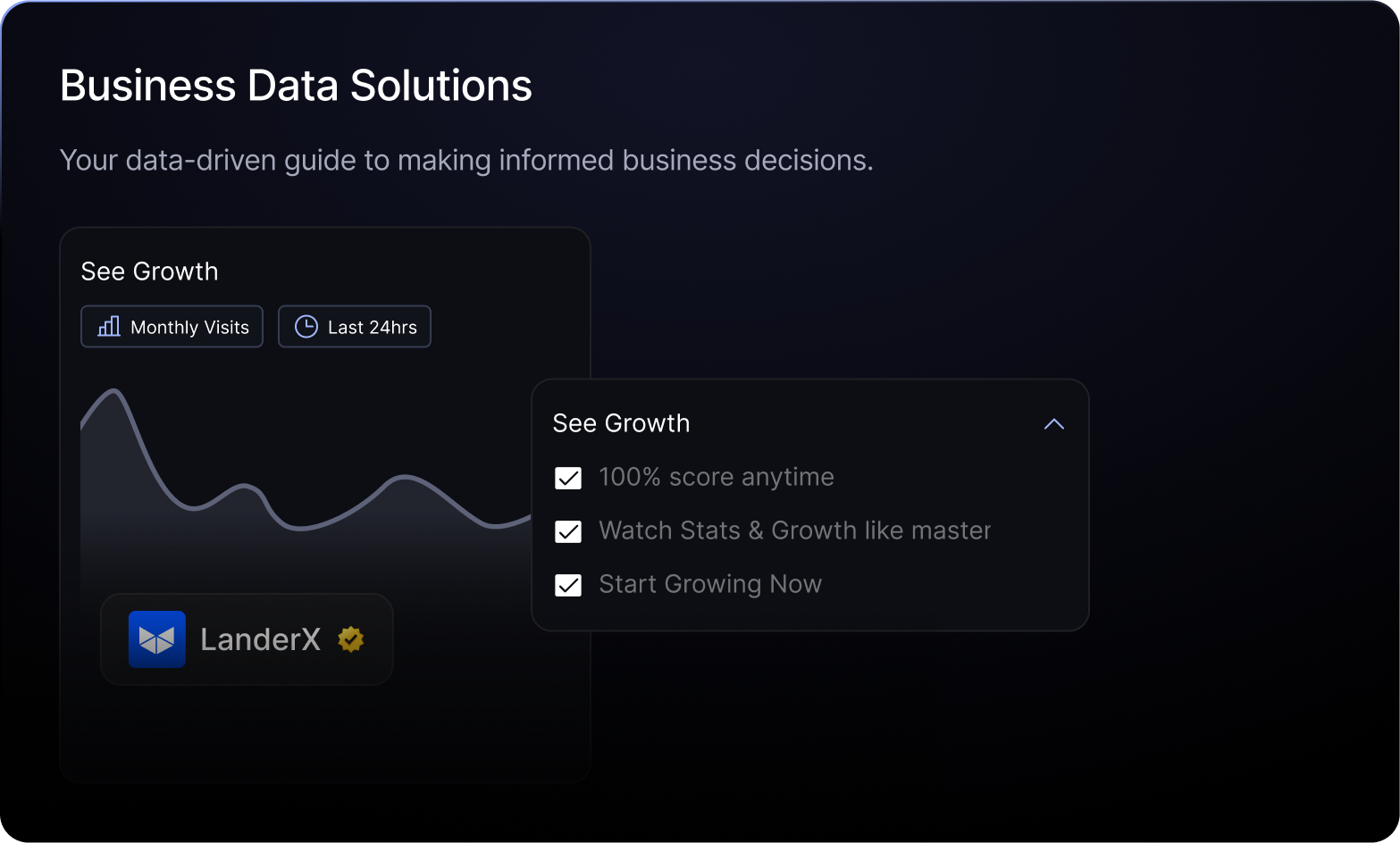This screenshot has height=843, width=1400.
Task: Toggle the "100% score anytime" checkbox
Action: tap(568, 478)
